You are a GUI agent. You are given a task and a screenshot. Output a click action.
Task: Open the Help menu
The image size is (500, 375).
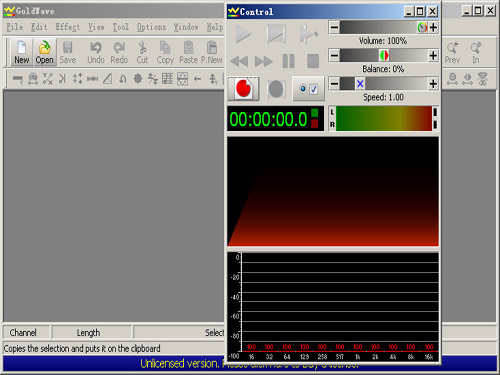pos(214,27)
